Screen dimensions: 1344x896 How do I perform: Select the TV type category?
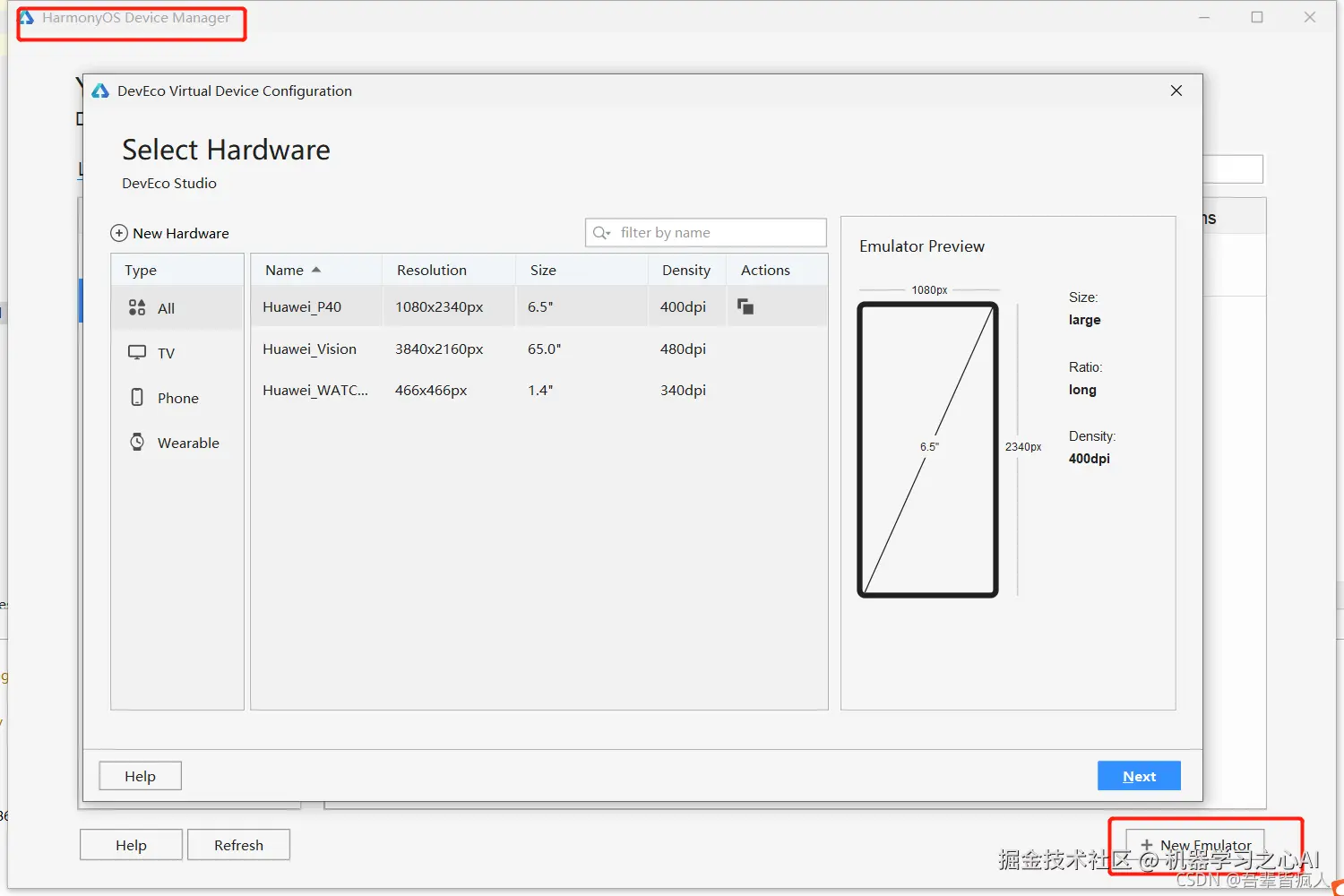(x=177, y=353)
